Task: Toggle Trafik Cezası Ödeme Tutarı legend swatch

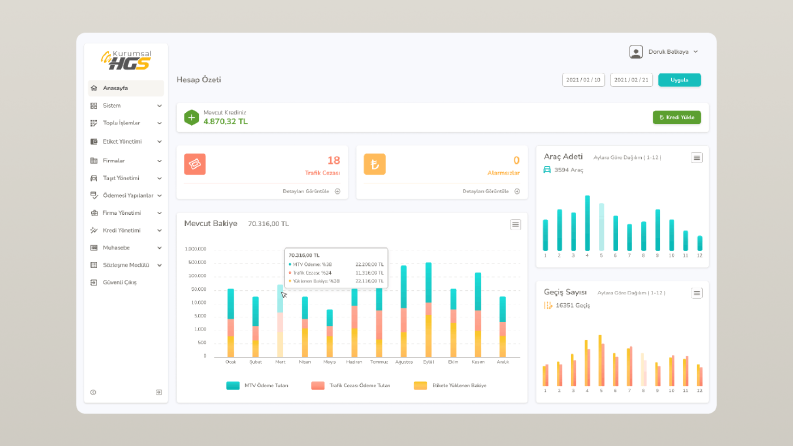Action: click(x=318, y=385)
